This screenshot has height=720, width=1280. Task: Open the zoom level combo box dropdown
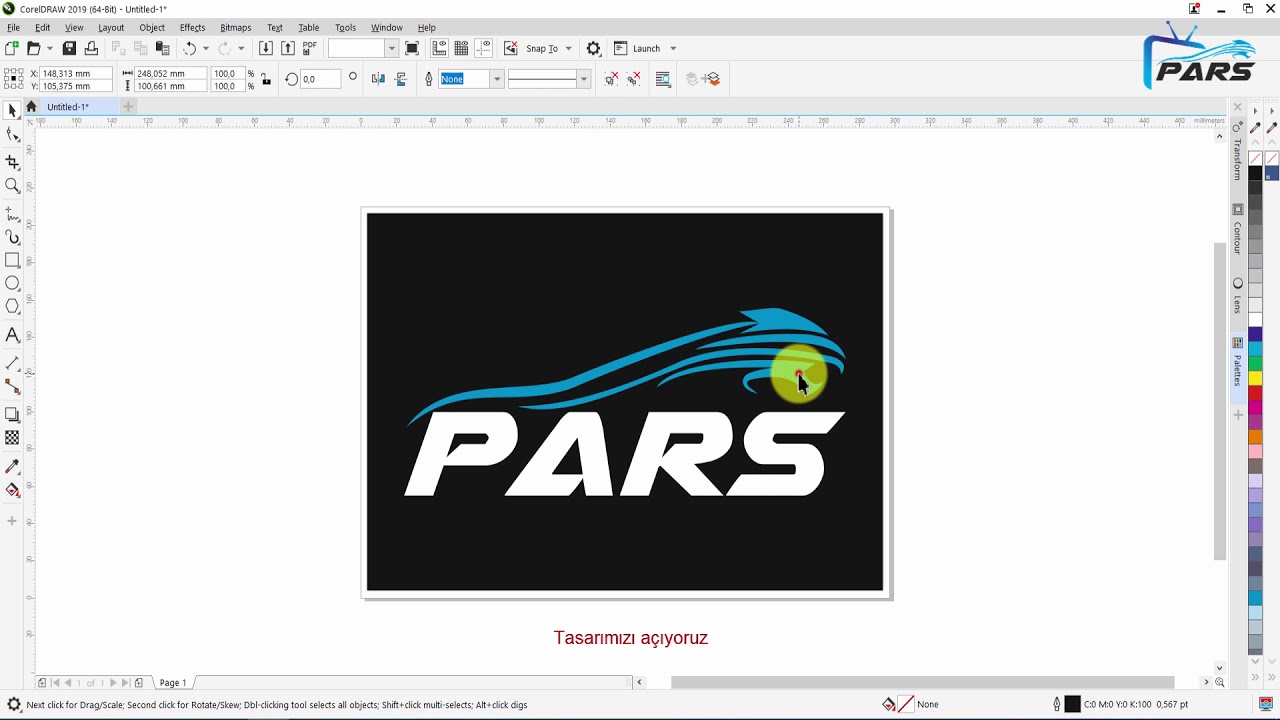pos(391,48)
